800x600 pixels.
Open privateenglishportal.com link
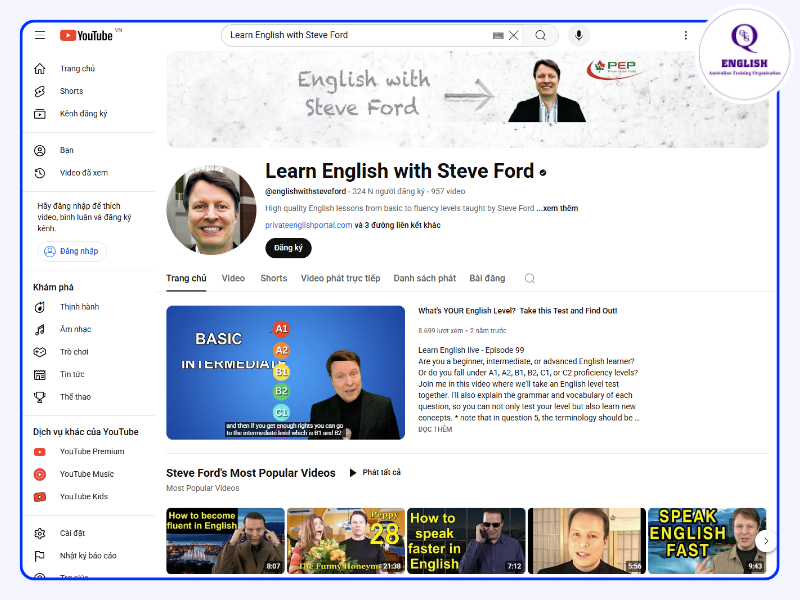click(x=308, y=225)
